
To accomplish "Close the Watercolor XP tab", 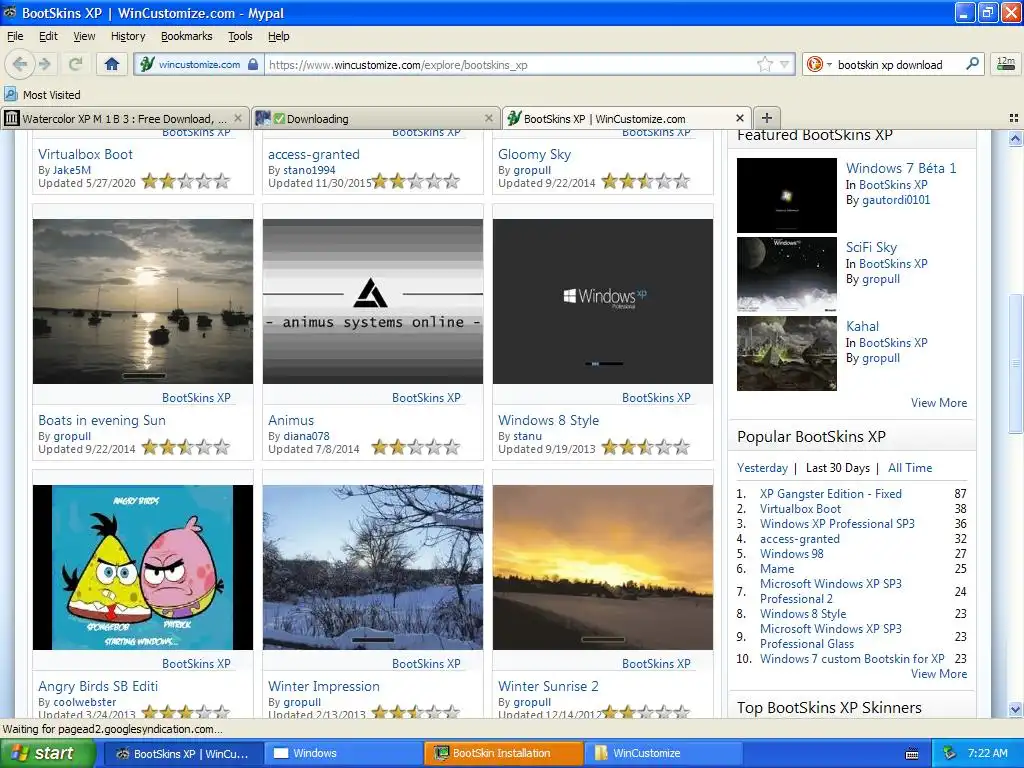I will [238, 118].
